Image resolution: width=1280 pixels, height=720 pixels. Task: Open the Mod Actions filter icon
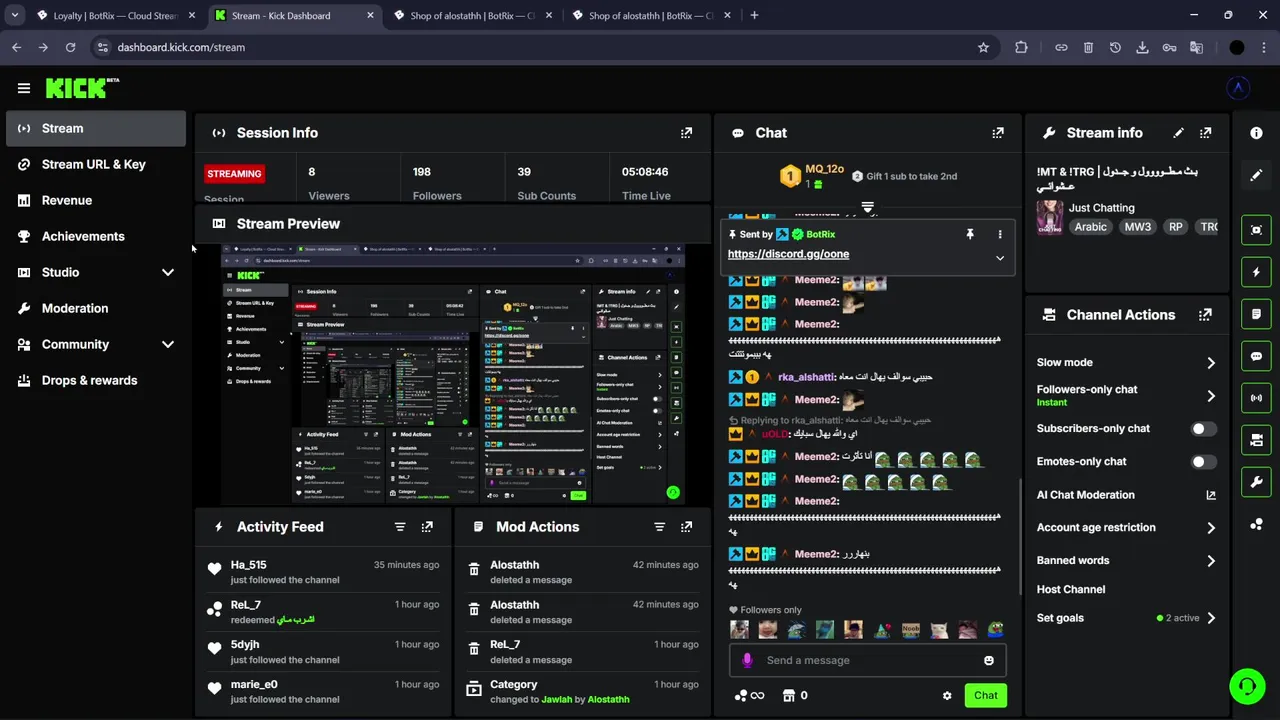[x=659, y=527]
